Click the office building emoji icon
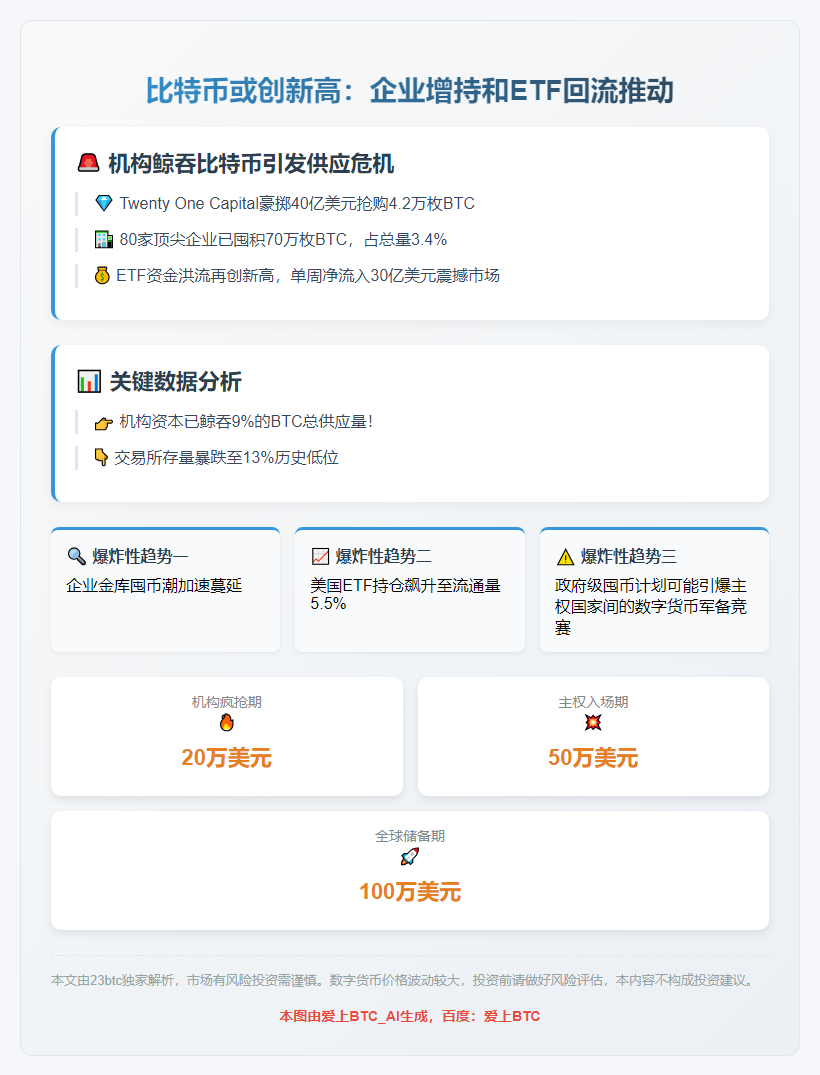Image resolution: width=820 pixels, height=1075 pixels. (104, 239)
